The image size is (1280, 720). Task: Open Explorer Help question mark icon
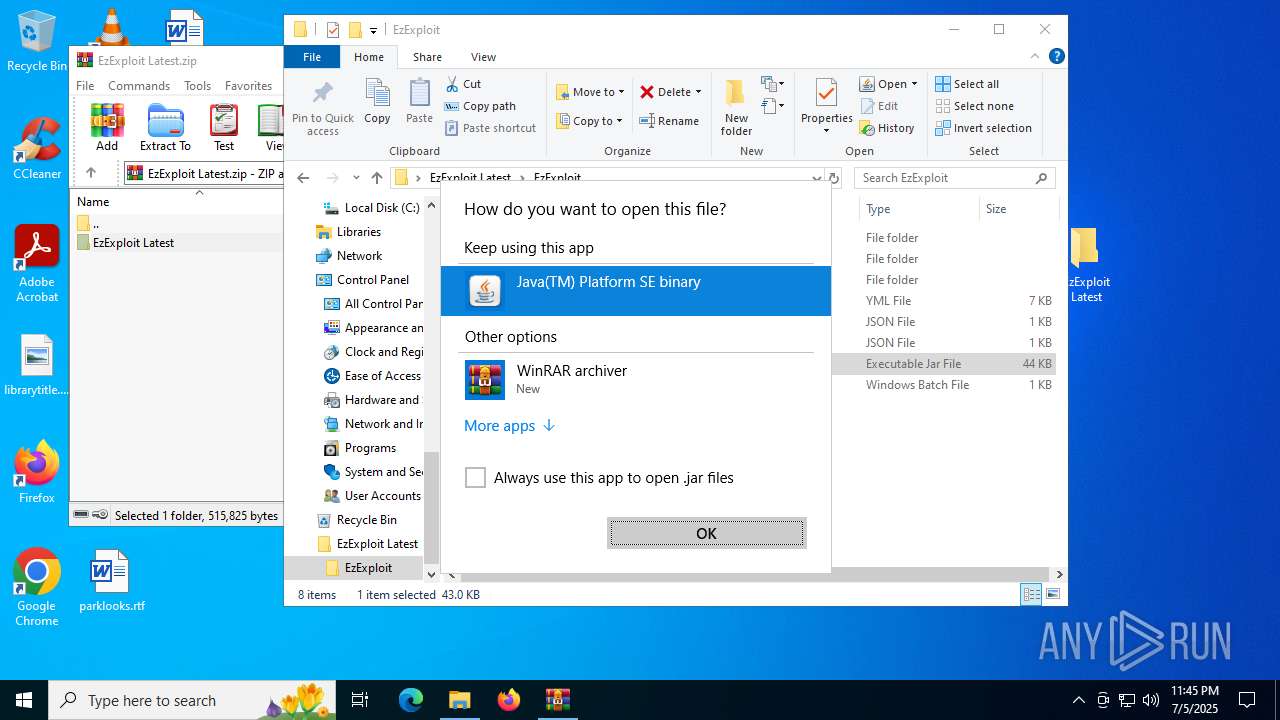tap(1056, 56)
